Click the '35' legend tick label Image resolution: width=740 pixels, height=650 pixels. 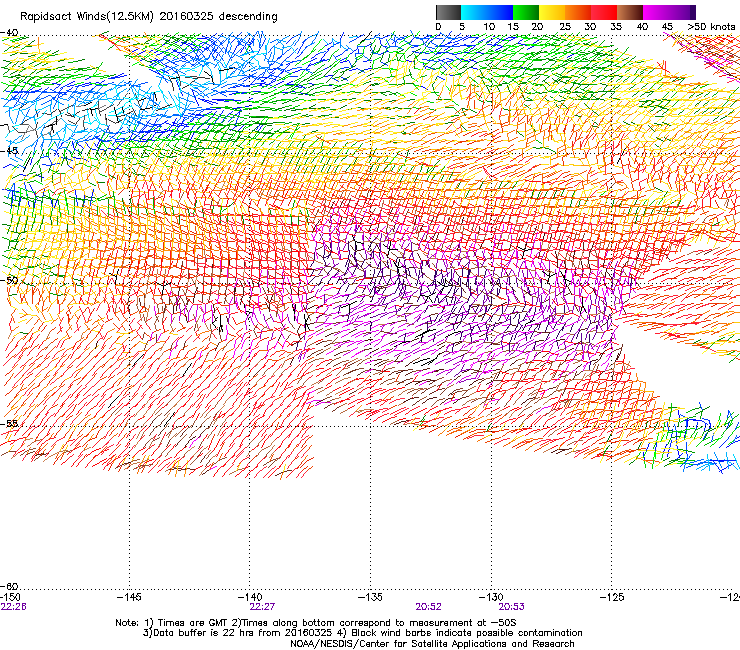click(616, 27)
